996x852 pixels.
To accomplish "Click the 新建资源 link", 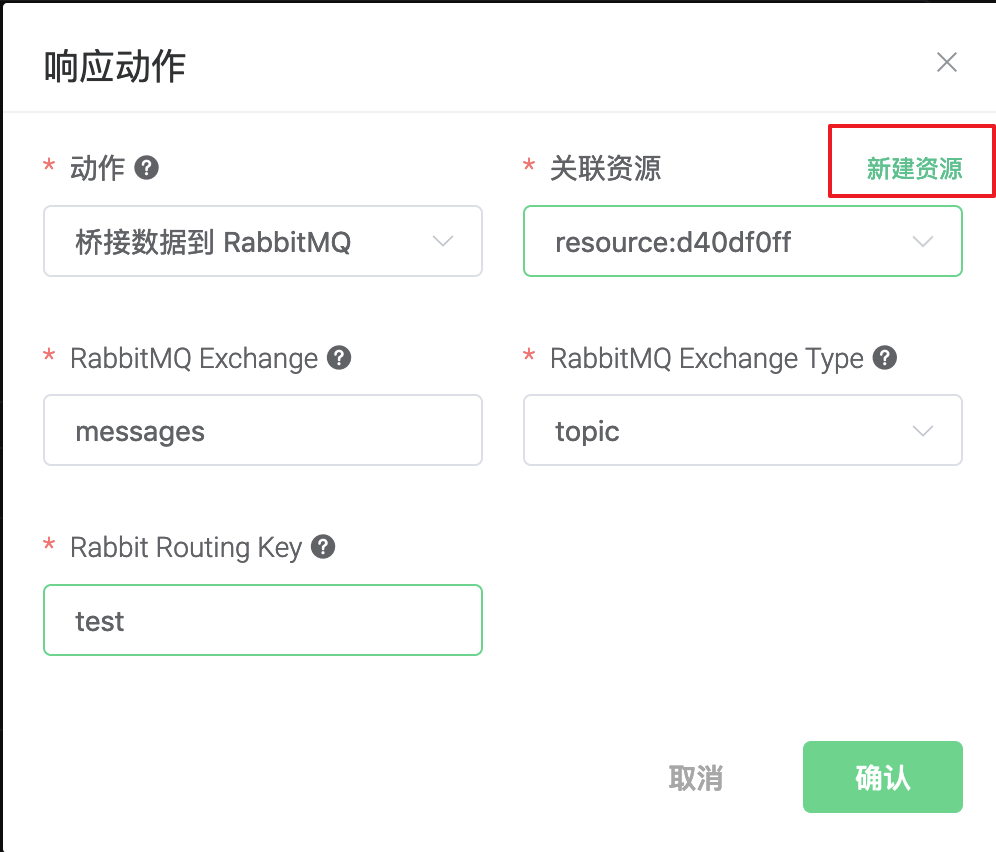I will (914, 169).
